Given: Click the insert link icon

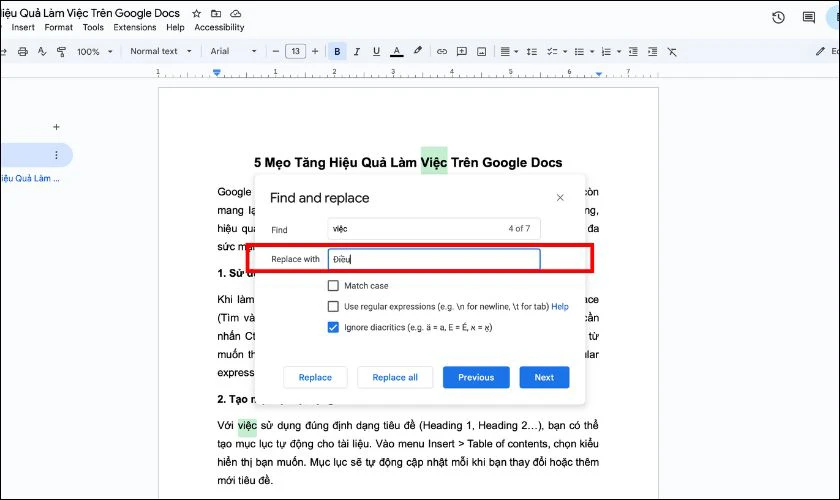Looking at the screenshot, I should pos(441,51).
